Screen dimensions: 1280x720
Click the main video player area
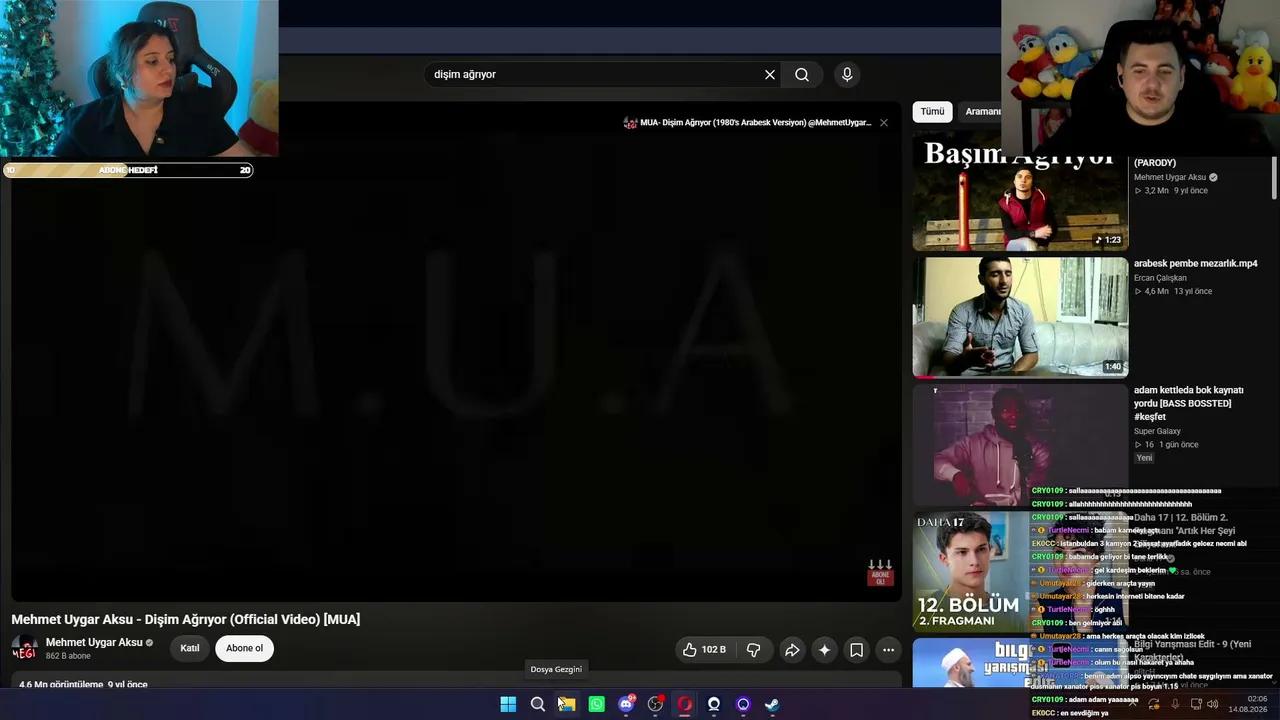coord(456,352)
